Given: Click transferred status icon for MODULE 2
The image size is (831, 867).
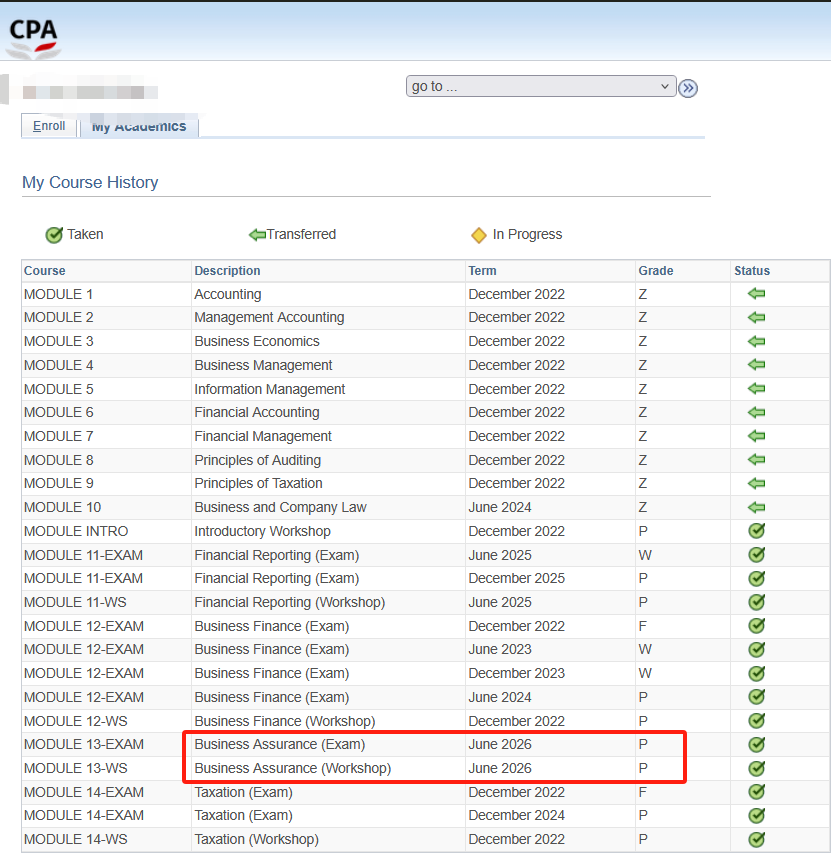Looking at the screenshot, I should 756,317.
